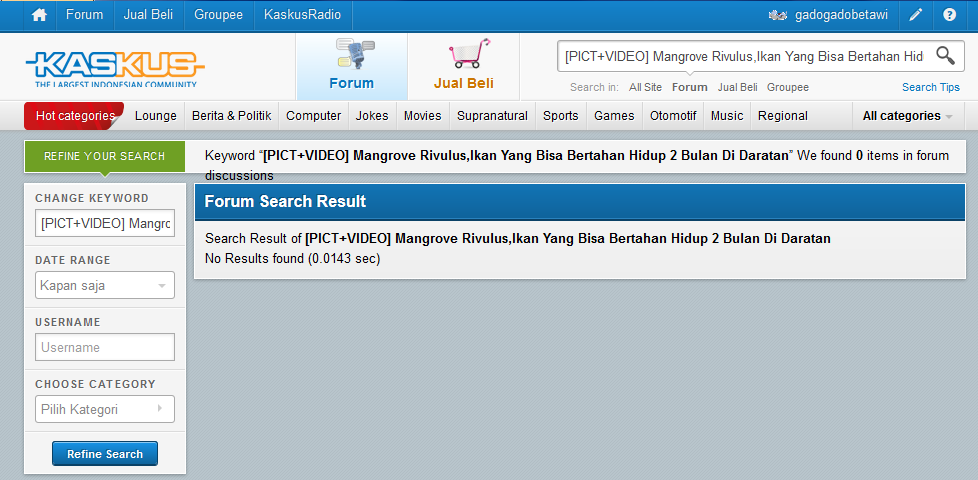Image resolution: width=978 pixels, height=480 pixels.
Task: Click the CHOOSE CATEGORY label
Action: coord(95,384)
